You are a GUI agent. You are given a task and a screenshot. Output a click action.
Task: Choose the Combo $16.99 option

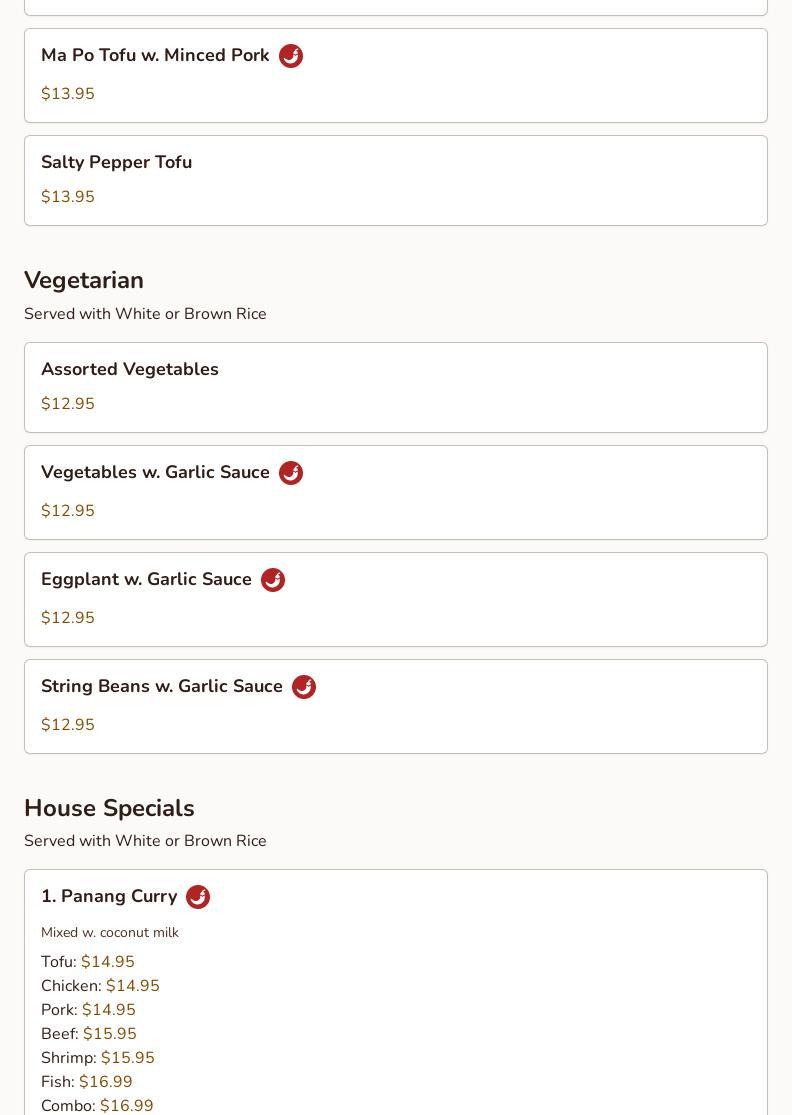(97, 1106)
